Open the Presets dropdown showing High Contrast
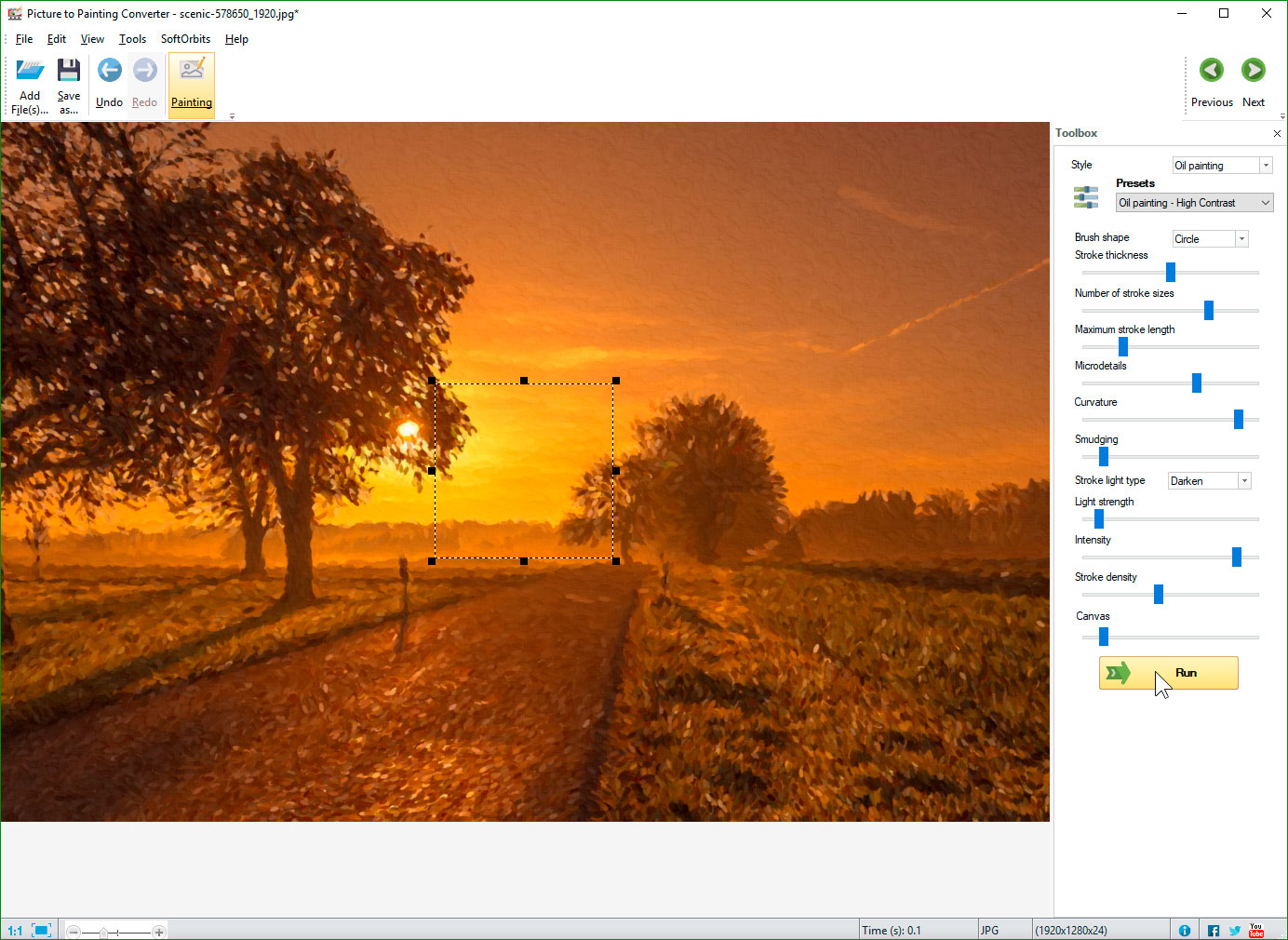This screenshot has height=940, width=1288. [1195, 203]
